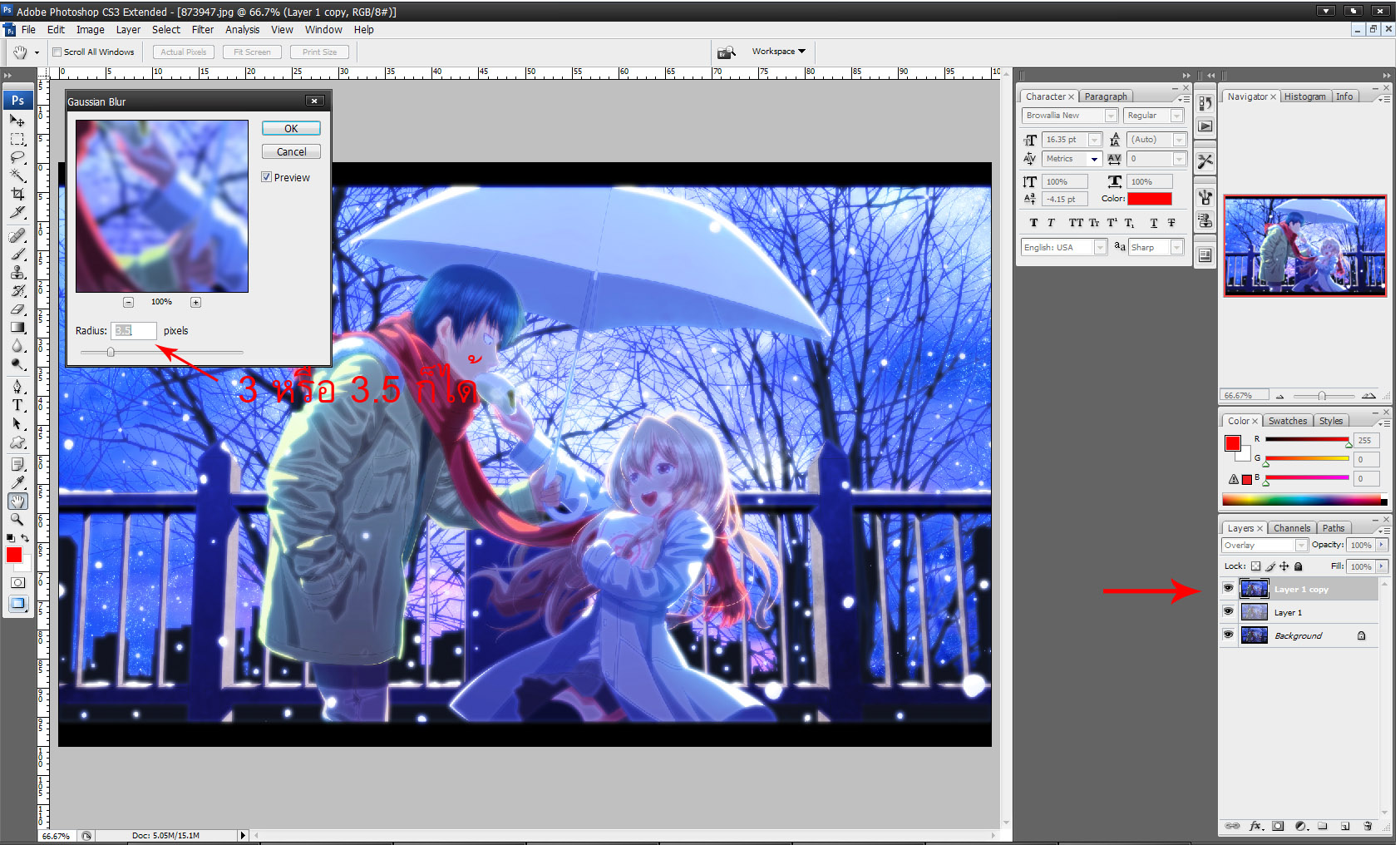Select the Brush tool
Screen dimensions: 1400x845
[17, 254]
